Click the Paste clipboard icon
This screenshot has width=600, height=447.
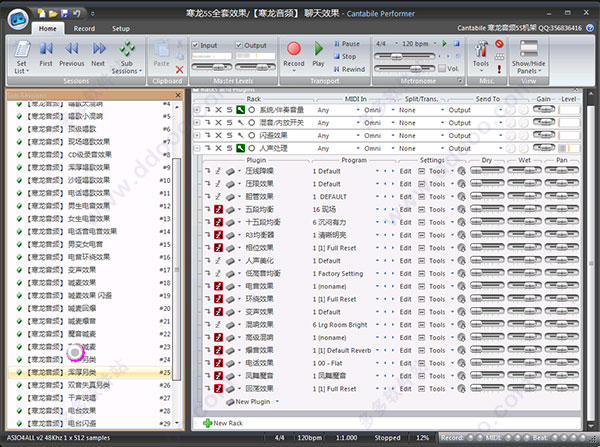[x=161, y=49]
